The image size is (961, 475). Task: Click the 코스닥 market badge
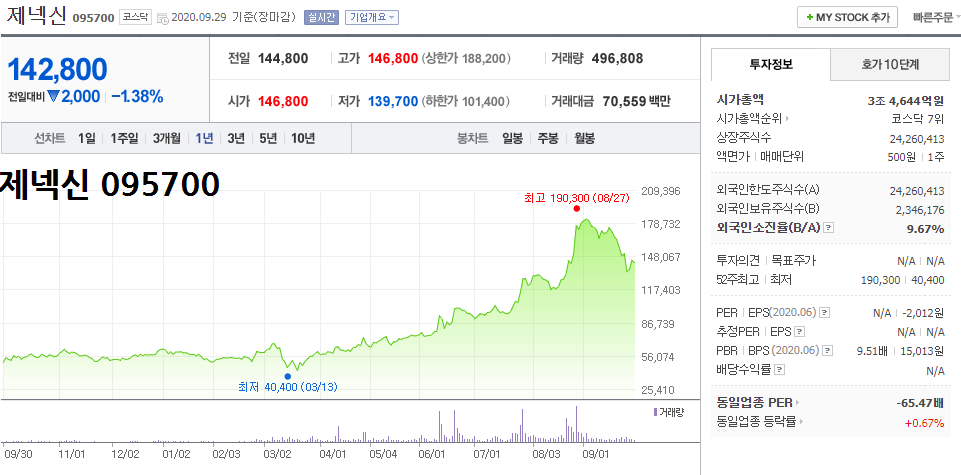click(135, 17)
